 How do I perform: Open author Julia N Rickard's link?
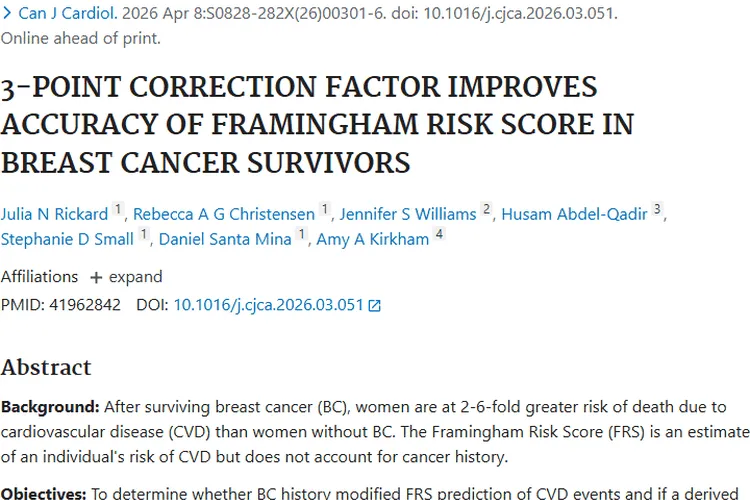click(52, 214)
